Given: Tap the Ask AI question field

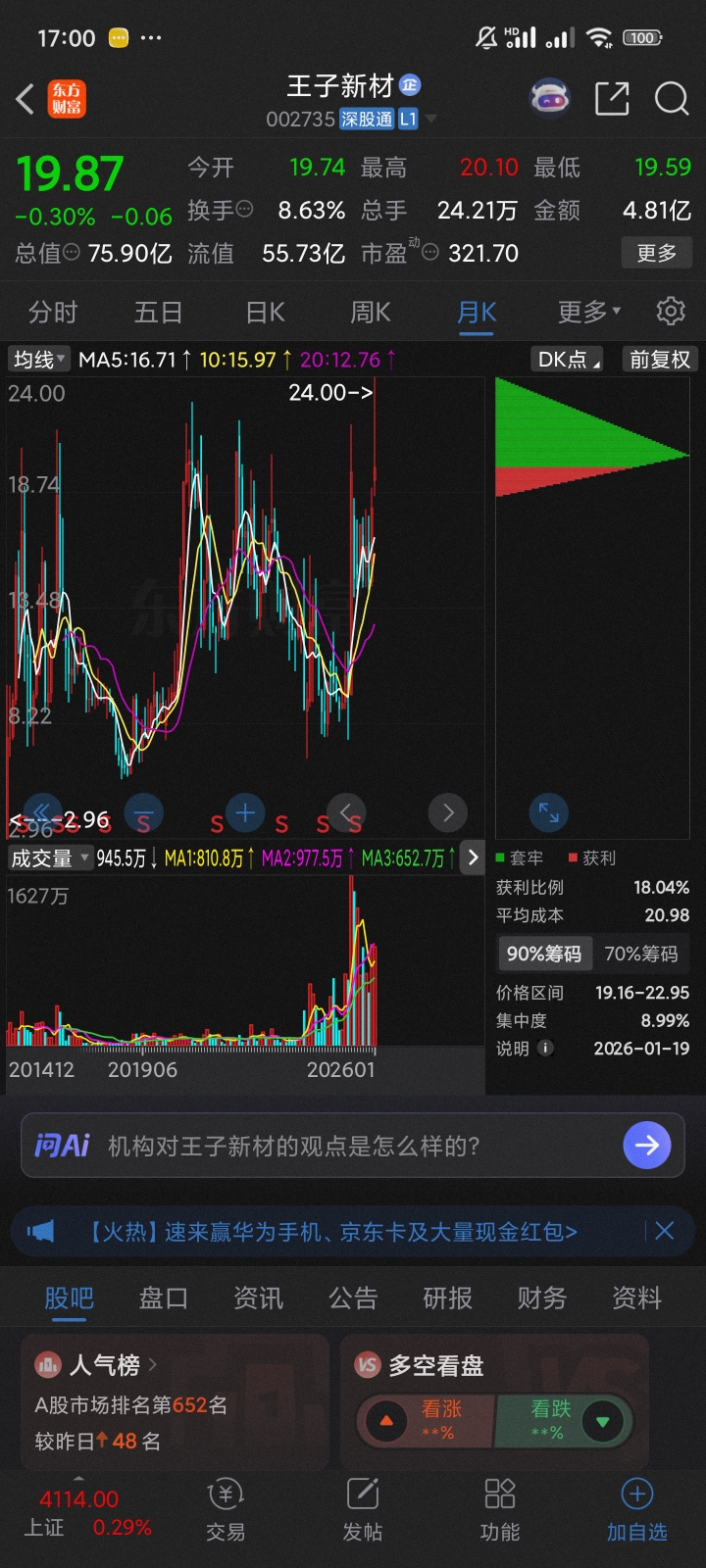Looking at the screenshot, I should (x=353, y=1145).
